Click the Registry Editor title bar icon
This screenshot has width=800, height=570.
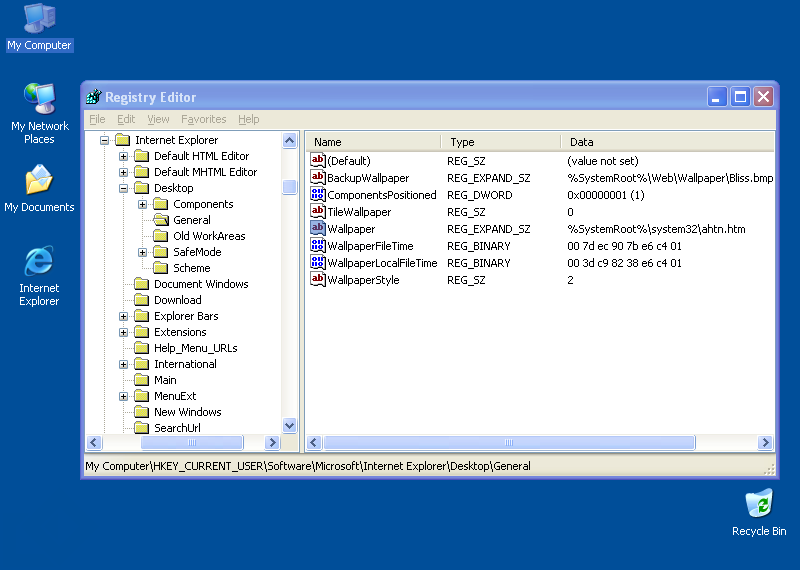(x=94, y=96)
